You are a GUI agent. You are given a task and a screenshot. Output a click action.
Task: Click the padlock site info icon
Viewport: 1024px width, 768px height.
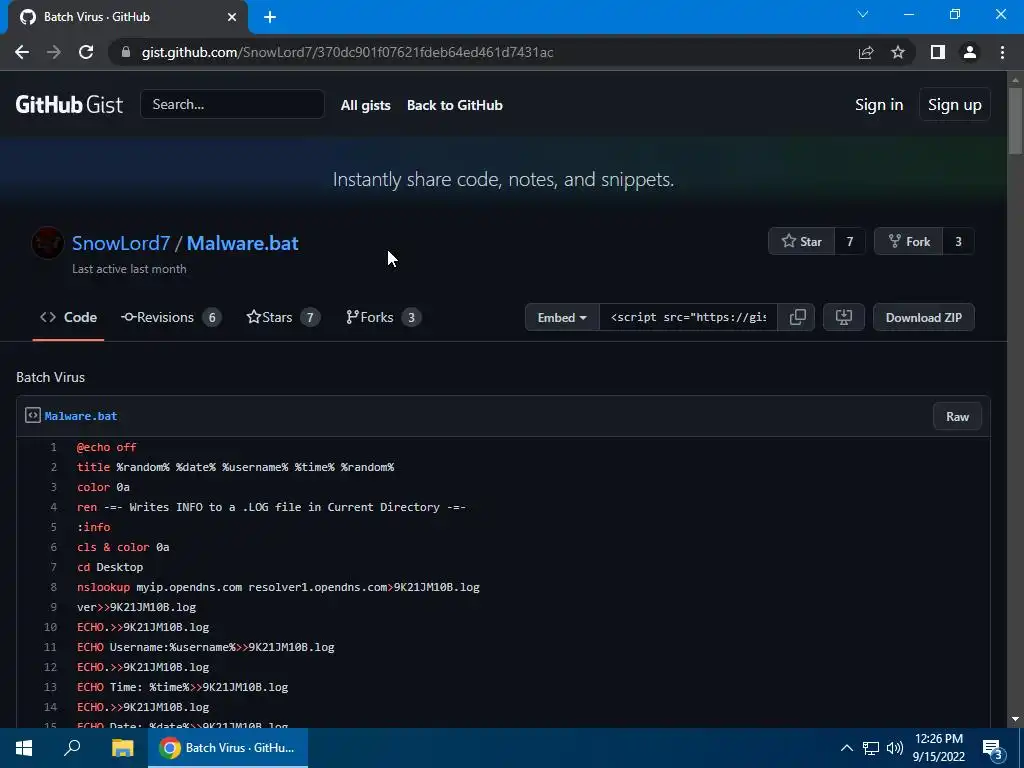tap(126, 52)
